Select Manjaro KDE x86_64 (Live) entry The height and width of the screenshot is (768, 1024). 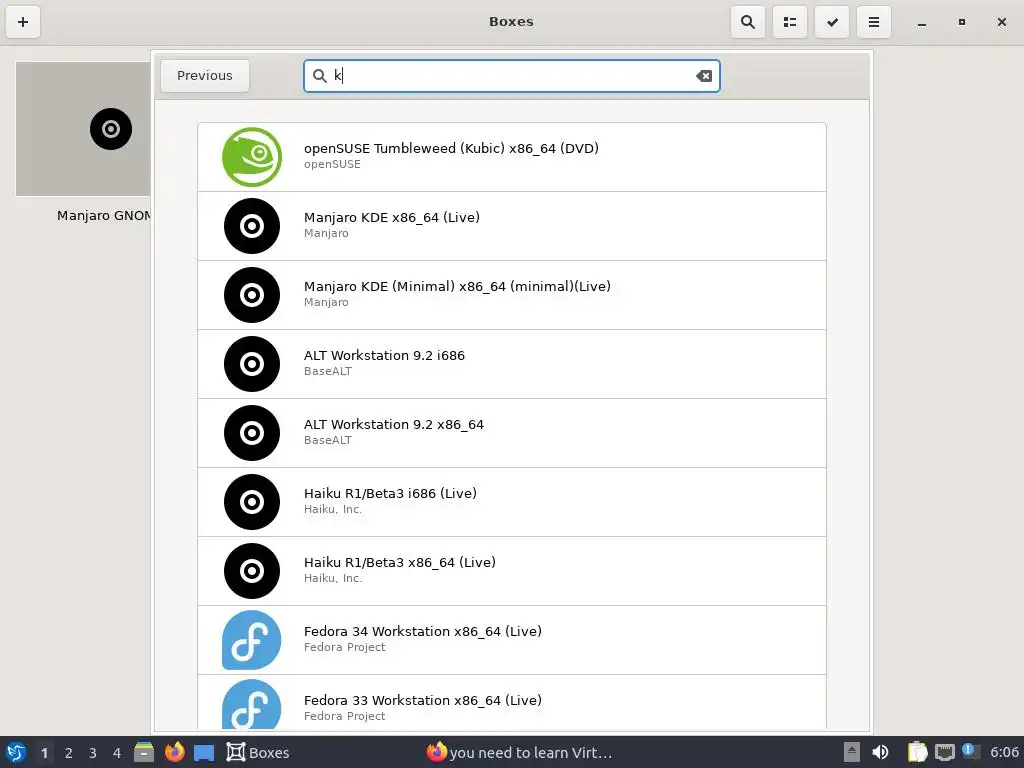click(511, 226)
